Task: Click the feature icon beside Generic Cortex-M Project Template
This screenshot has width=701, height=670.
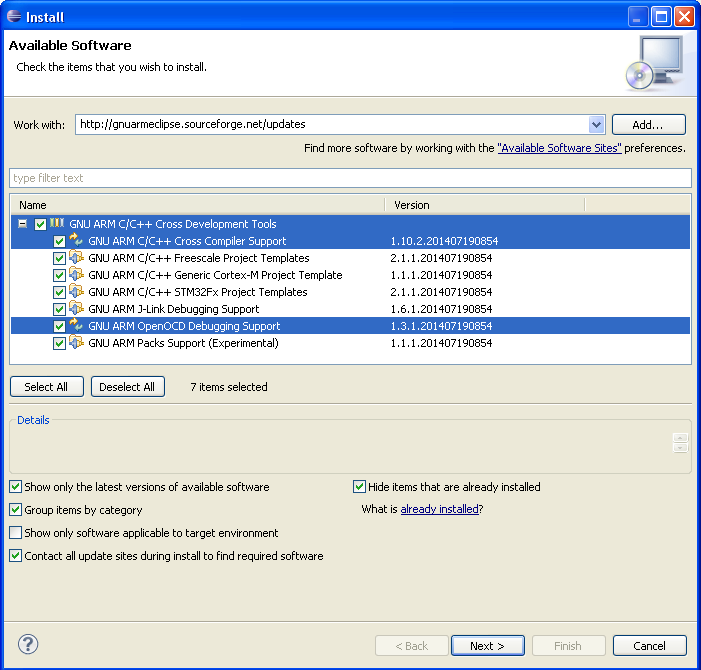Action: (x=76, y=274)
